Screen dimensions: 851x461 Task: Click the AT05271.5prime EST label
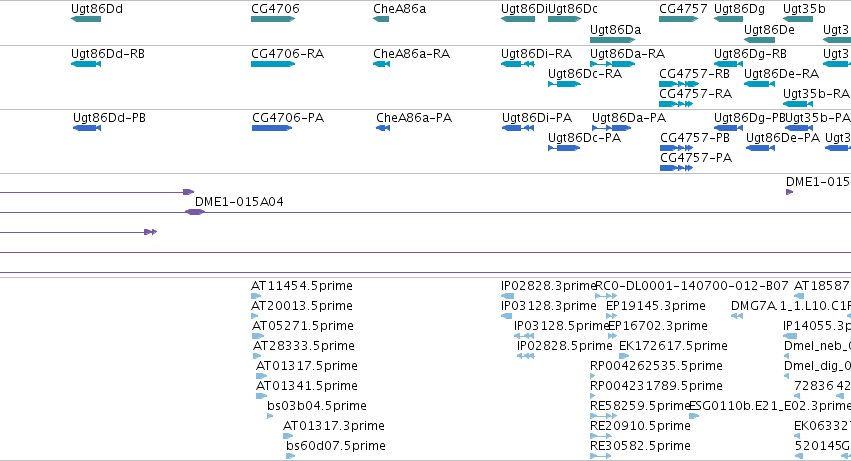(302, 326)
